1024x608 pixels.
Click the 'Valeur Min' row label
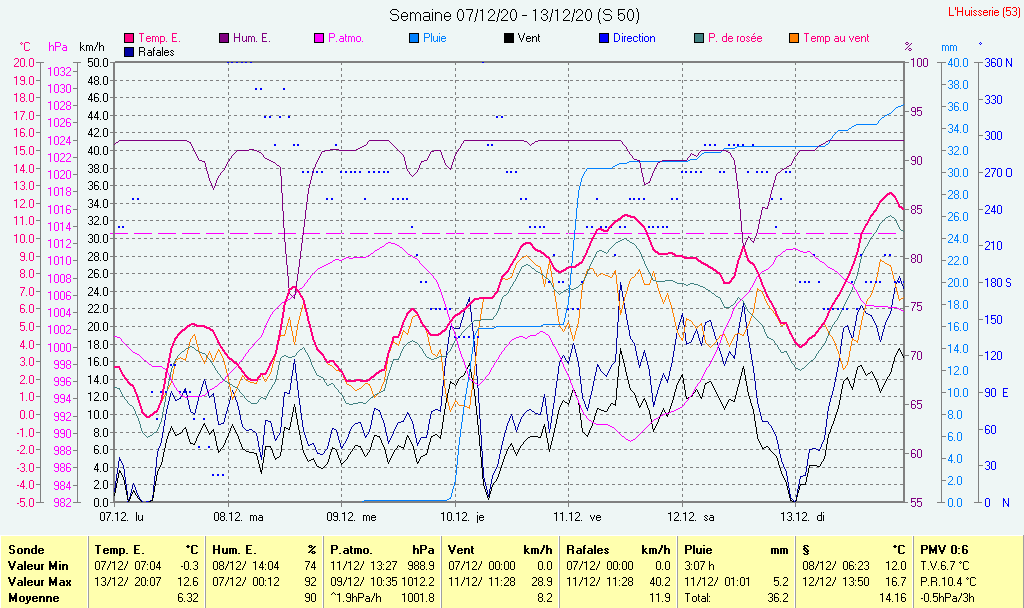(38, 566)
